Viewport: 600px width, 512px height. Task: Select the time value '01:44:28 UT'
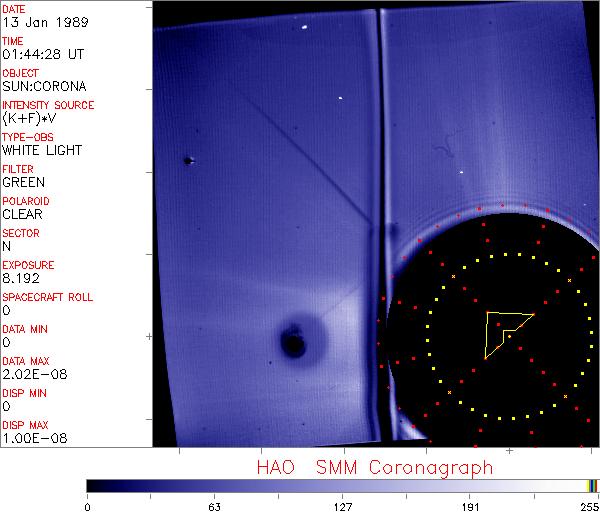(x=41, y=55)
